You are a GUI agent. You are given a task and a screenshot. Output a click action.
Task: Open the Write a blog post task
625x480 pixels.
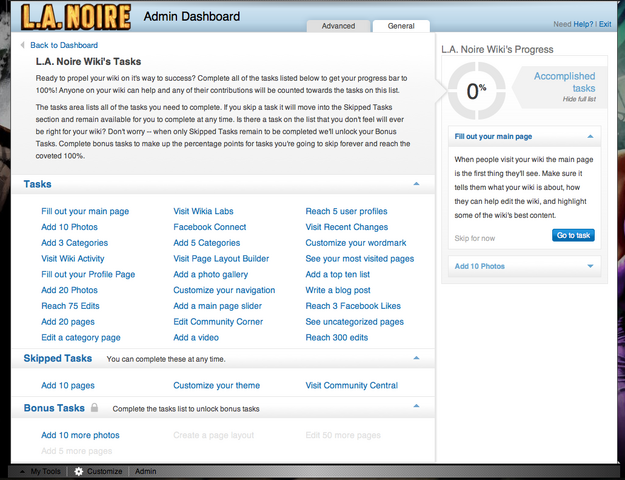(x=338, y=290)
